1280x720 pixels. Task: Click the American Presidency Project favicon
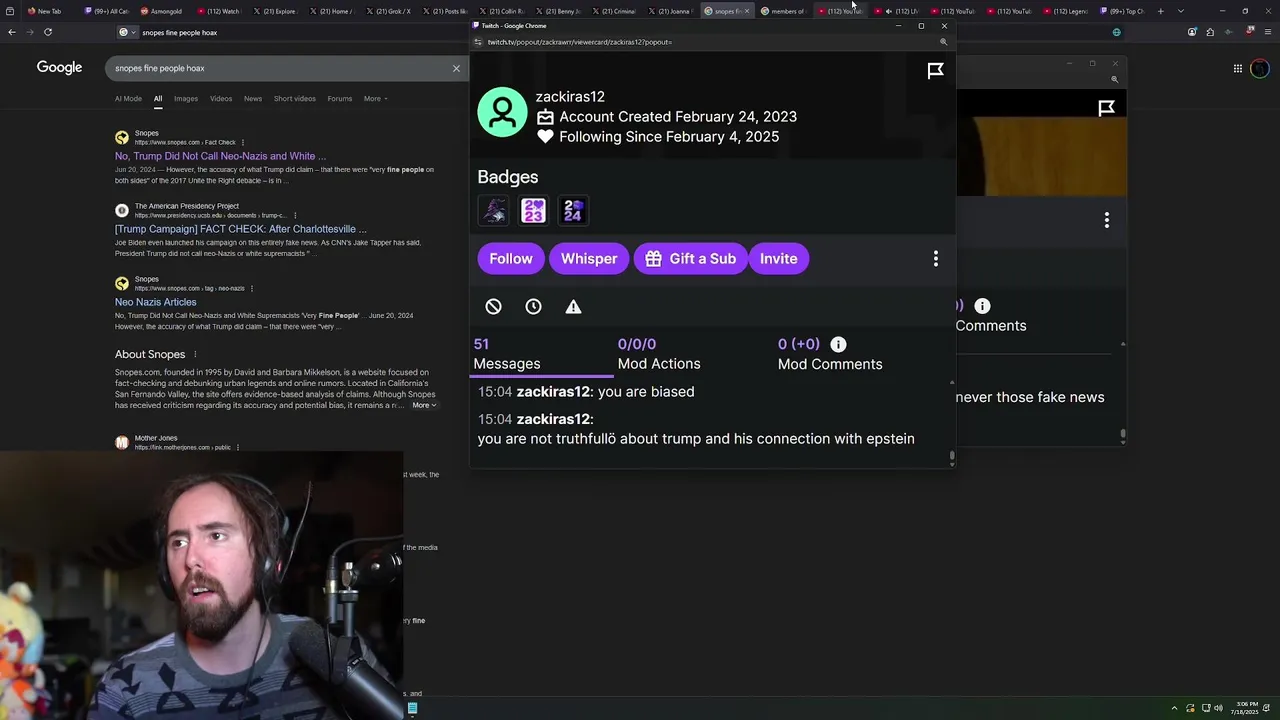[122, 210]
